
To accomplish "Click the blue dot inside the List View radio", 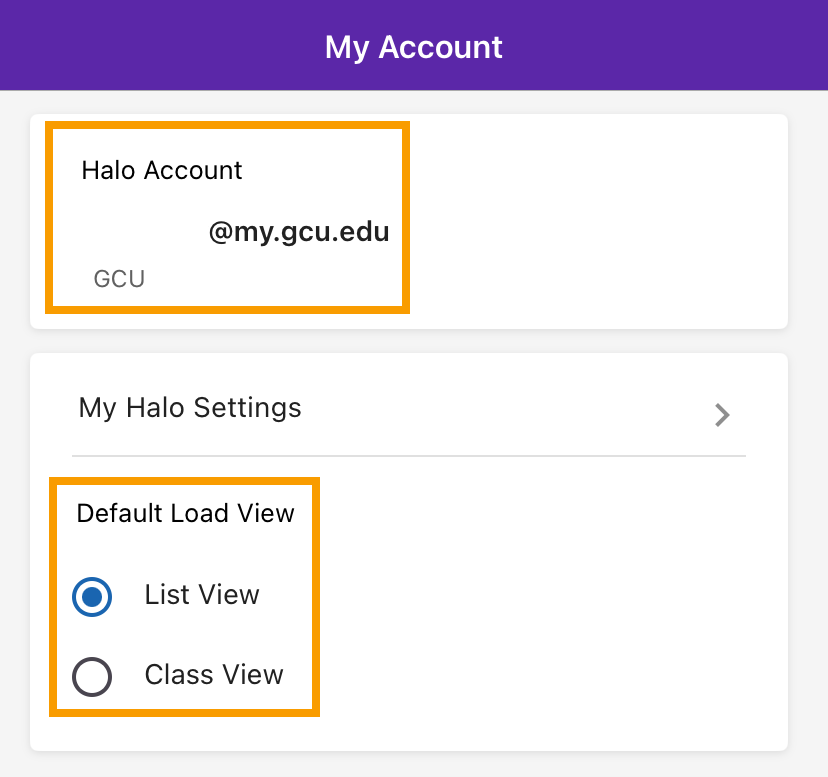I will (x=92, y=598).
